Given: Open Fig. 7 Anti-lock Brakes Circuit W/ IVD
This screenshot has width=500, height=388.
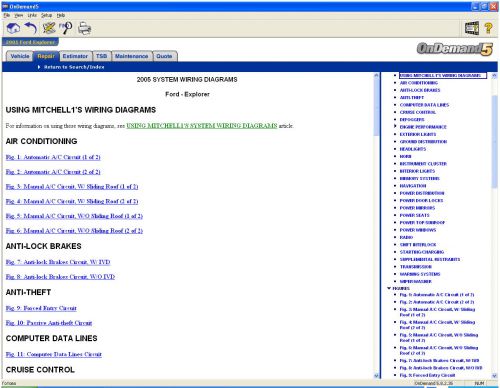Looking at the screenshot, I should [58, 262].
